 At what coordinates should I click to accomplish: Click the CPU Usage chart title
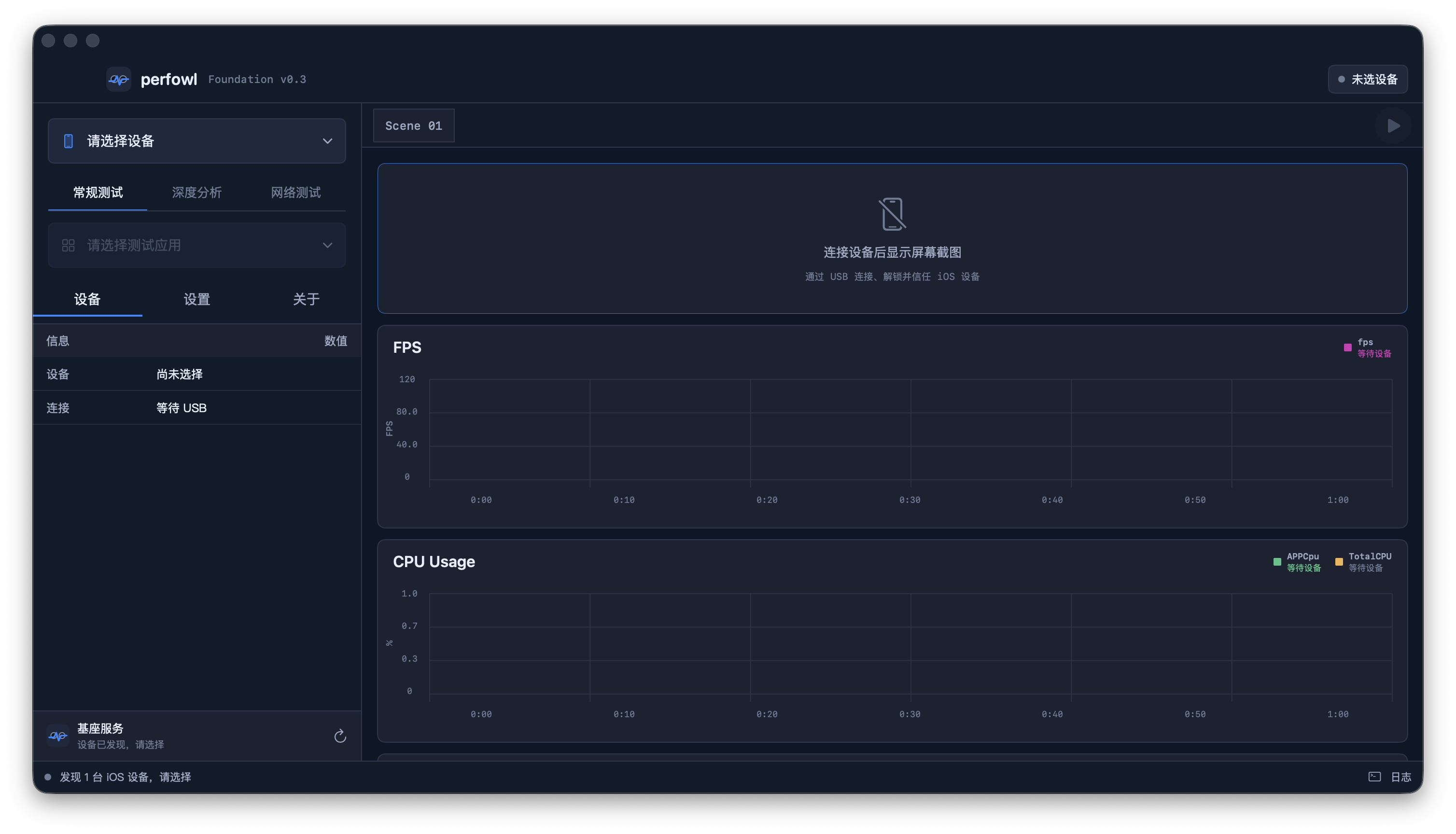pyautogui.click(x=434, y=562)
